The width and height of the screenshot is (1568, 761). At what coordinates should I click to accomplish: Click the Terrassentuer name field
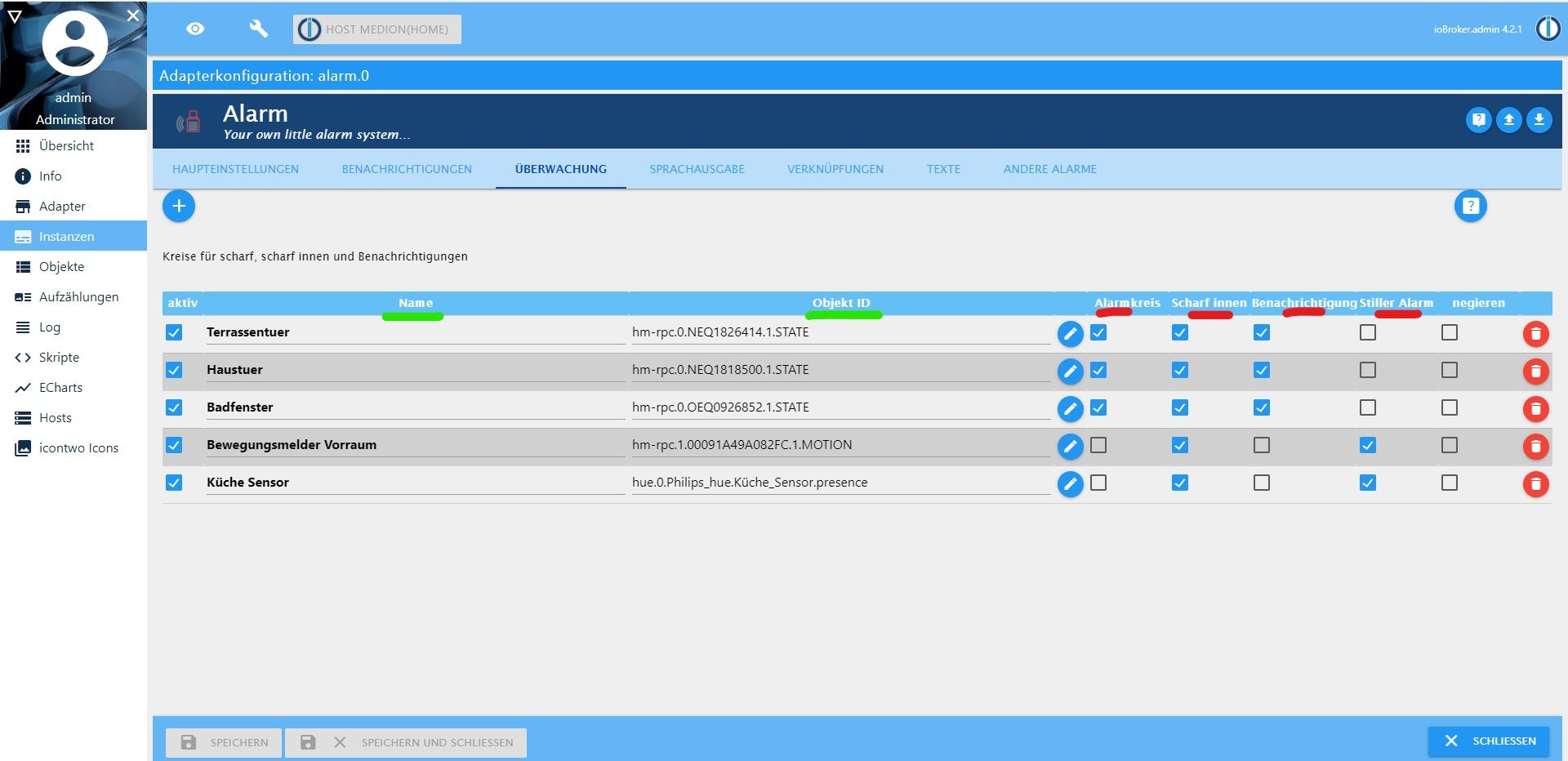[416, 332]
